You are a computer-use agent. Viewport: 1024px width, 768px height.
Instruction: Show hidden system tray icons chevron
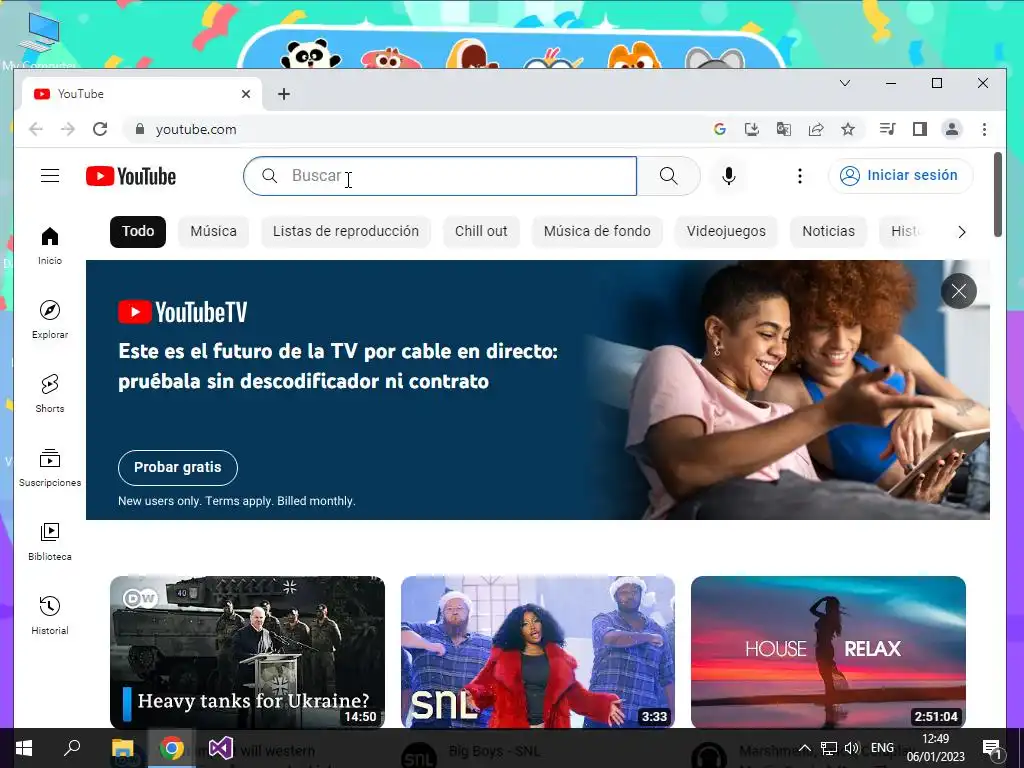805,748
